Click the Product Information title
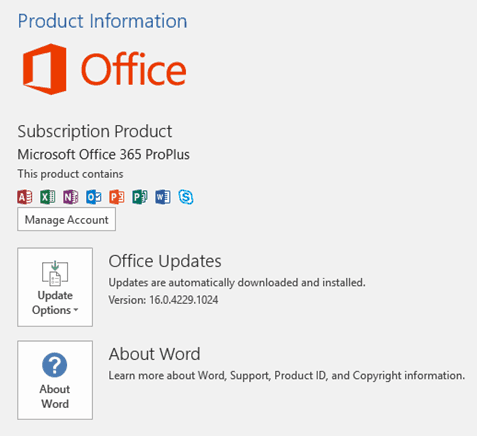This screenshot has height=436, width=477. (102, 21)
